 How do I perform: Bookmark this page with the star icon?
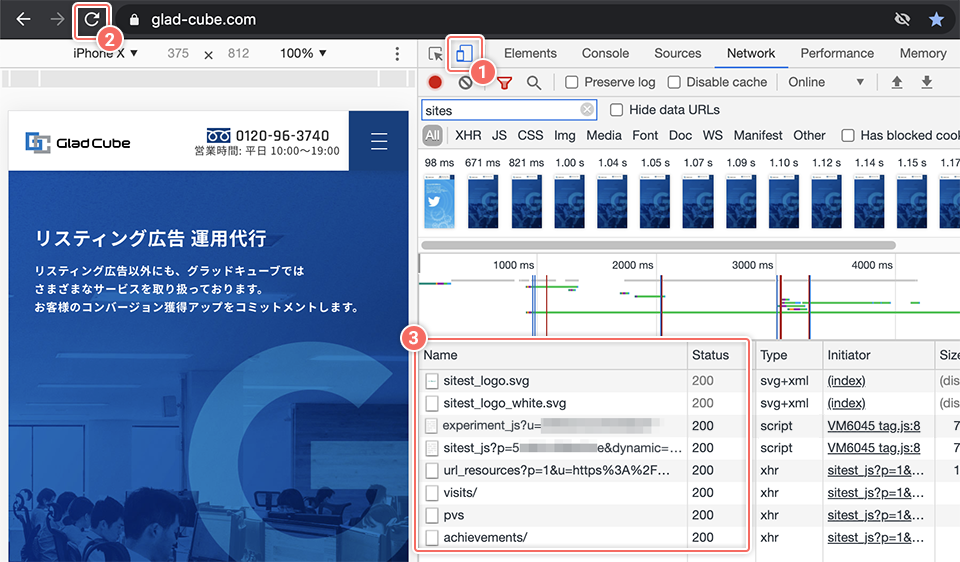(x=936, y=20)
